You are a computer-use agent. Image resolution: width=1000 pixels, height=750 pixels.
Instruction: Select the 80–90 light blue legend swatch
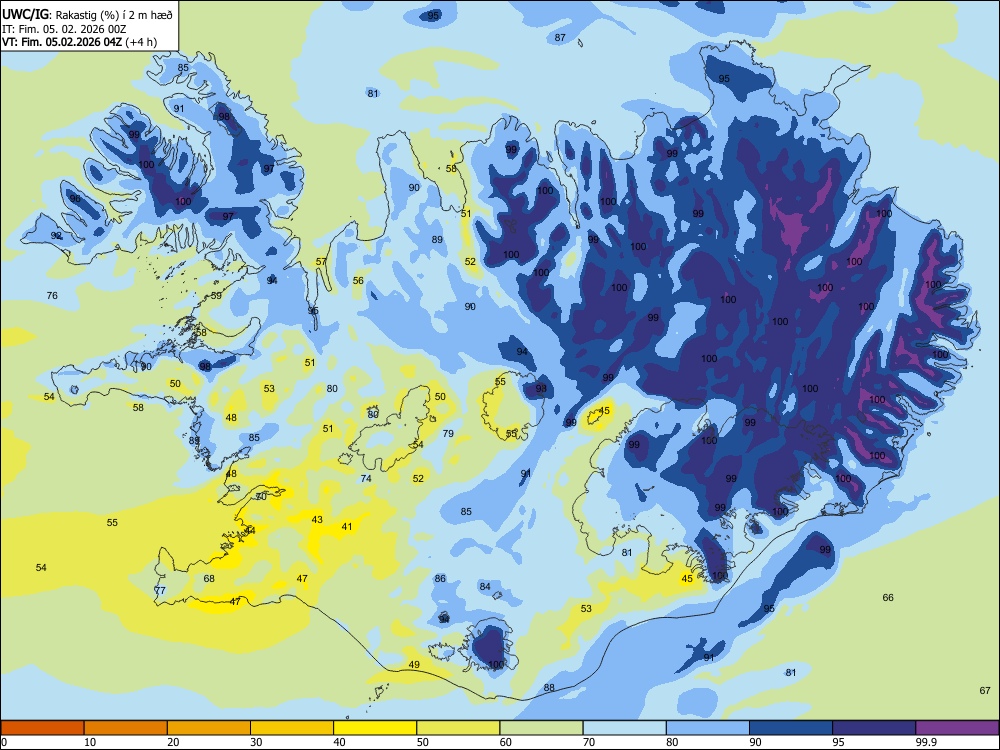(708, 728)
